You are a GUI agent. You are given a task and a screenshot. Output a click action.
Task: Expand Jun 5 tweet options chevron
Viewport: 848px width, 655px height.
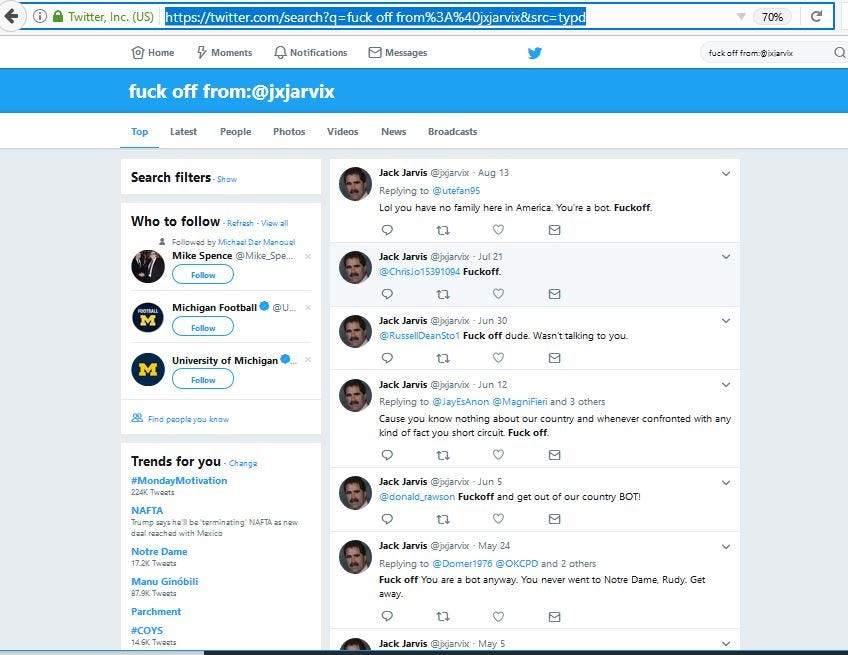[726, 482]
